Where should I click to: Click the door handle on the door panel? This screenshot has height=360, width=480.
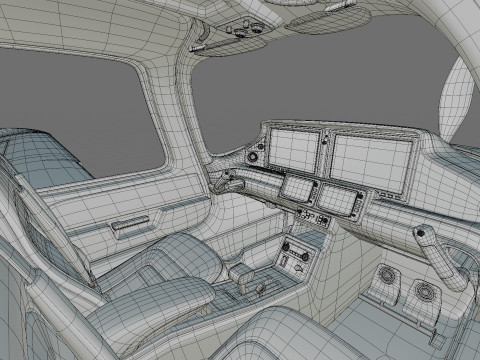pos(131,223)
